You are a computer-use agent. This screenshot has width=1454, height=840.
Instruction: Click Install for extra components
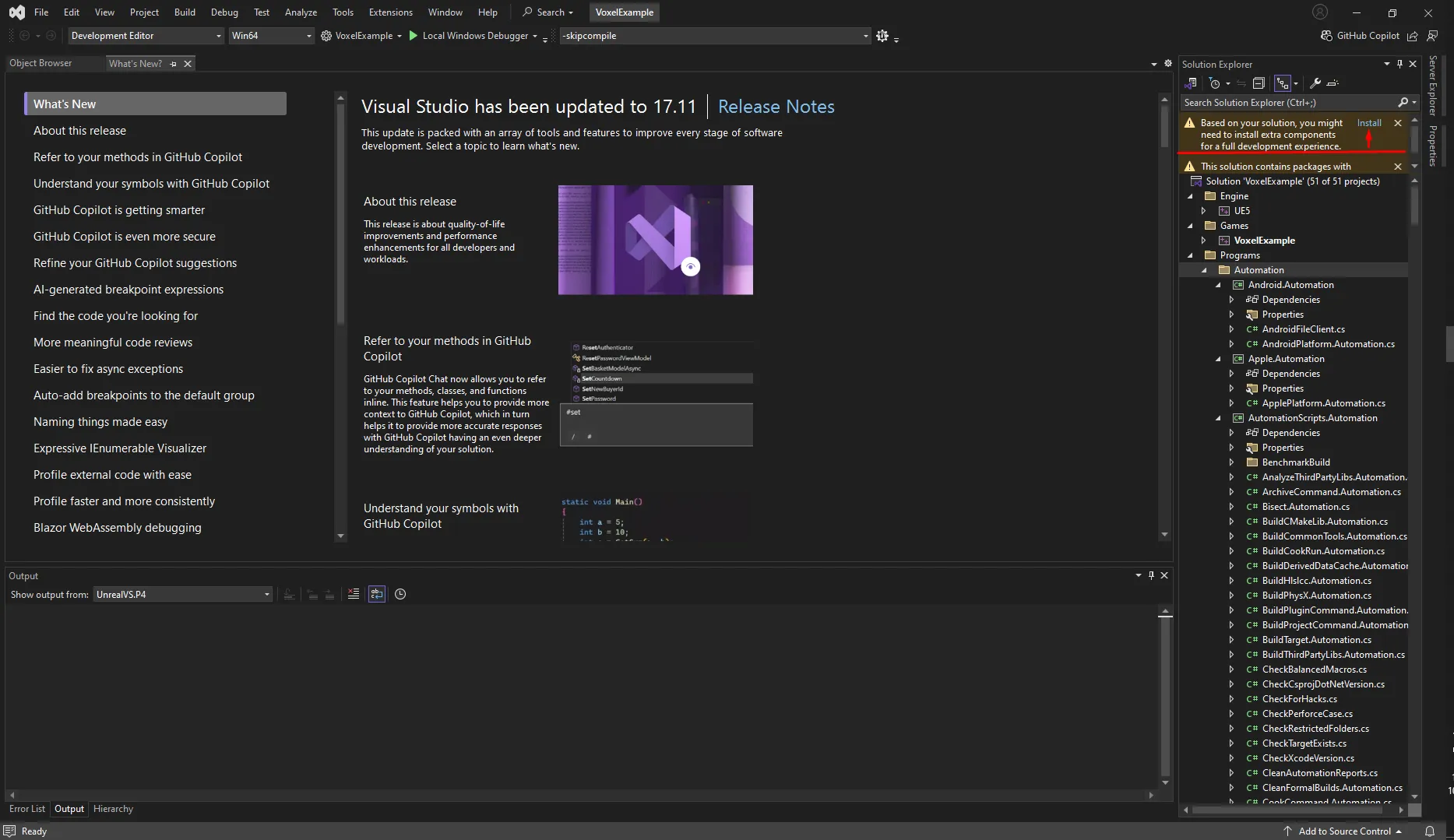click(1368, 123)
